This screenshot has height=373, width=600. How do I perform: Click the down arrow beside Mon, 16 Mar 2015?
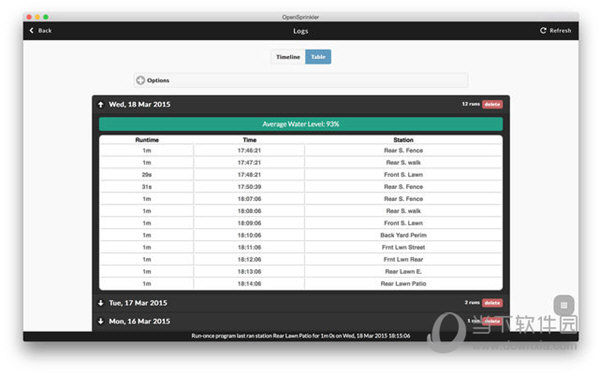click(x=101, y=321)
